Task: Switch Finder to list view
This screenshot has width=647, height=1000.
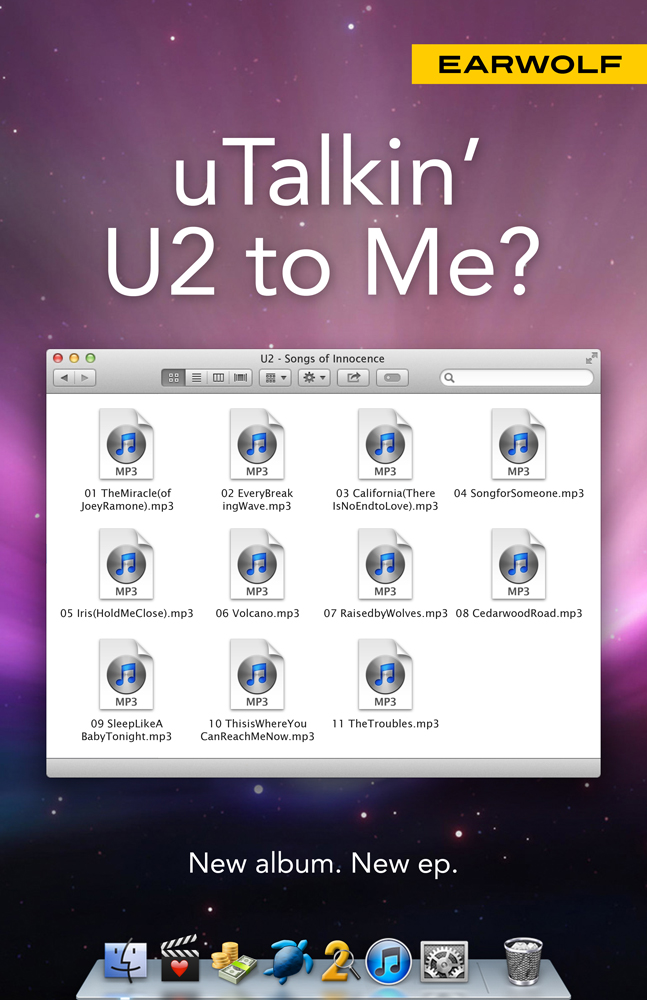Action: point(197,378)
